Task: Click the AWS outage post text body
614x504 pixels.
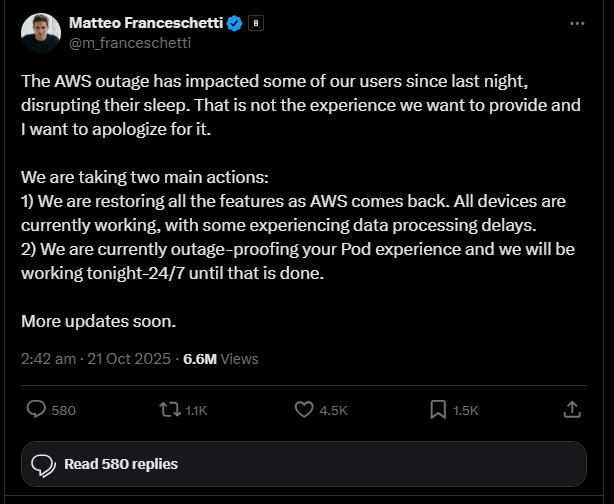Action: pos(300,200)
